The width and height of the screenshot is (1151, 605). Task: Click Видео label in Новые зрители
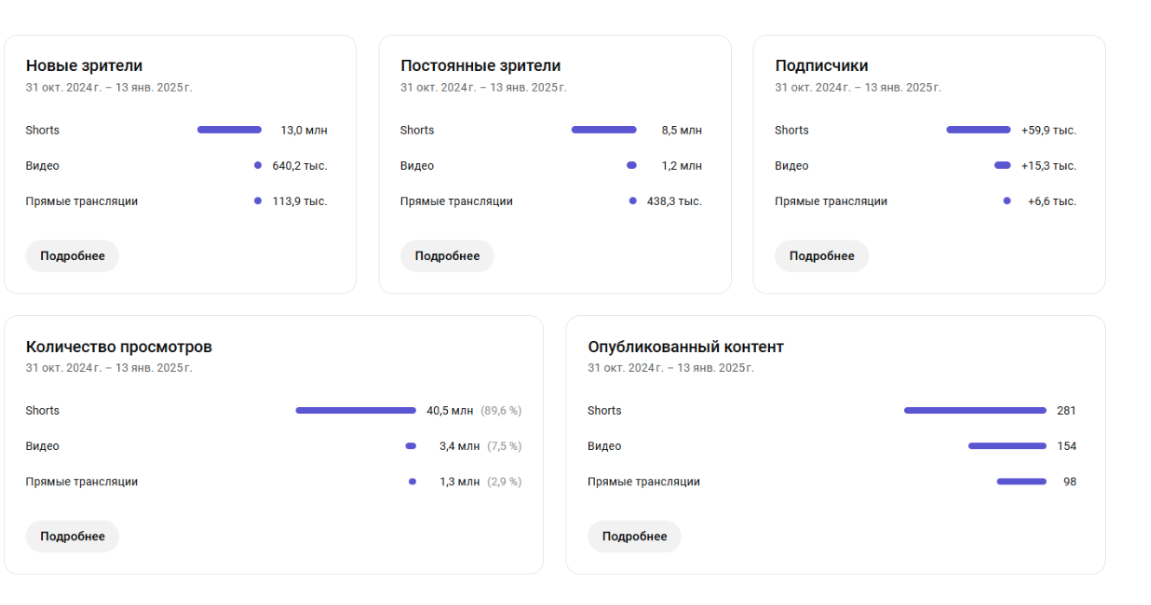pos(43,165)
